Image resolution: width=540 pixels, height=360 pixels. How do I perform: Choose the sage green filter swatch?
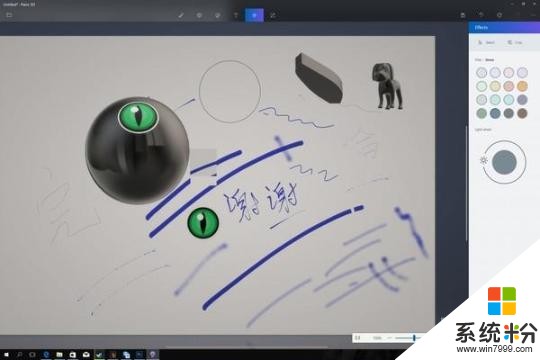[481, 113]
